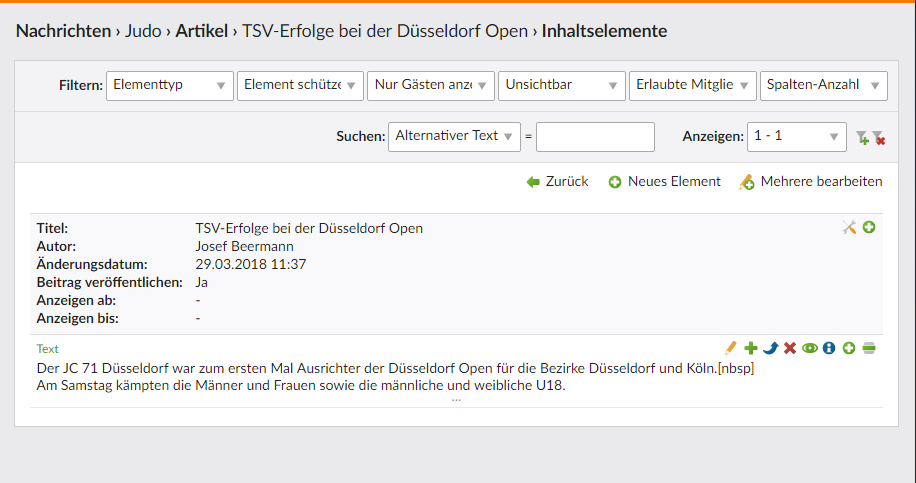This screenshot has width=916, height=483.
Task: Move the Text element with blue arrow
Action: (x=770, y=348)
